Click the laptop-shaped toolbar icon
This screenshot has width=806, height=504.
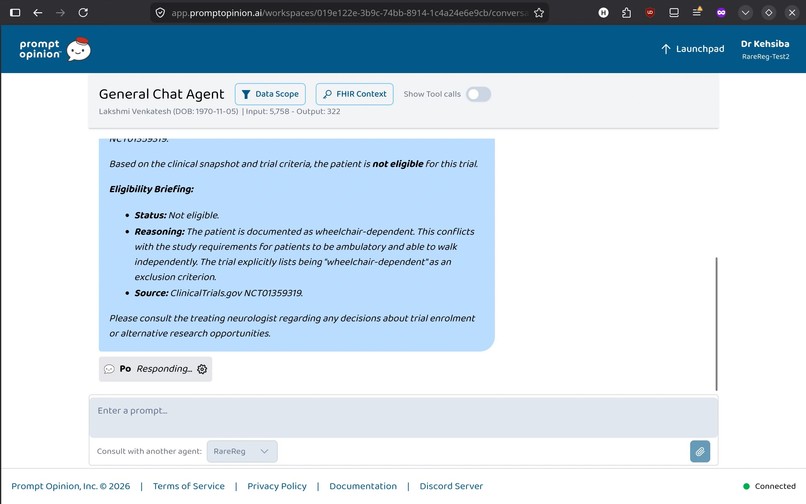[673, 13]
